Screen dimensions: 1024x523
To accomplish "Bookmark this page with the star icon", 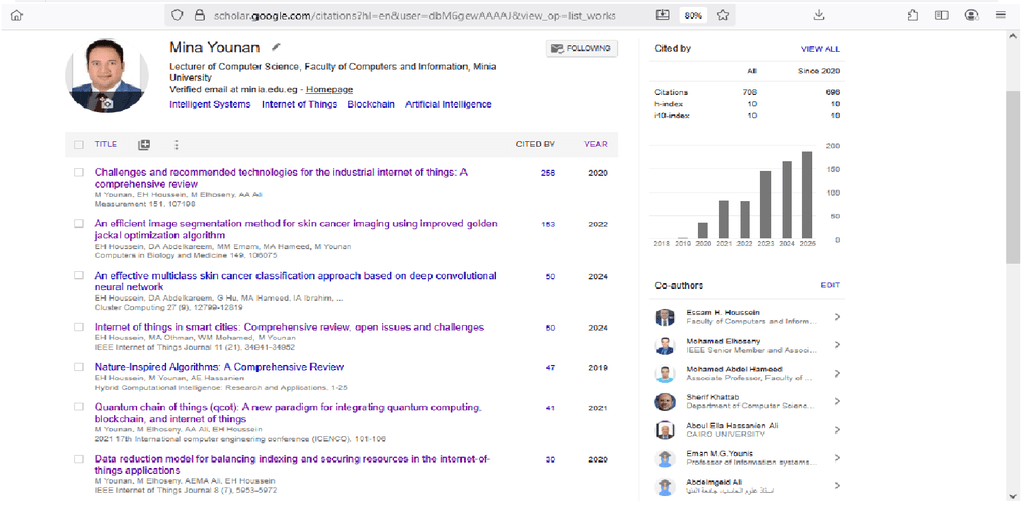I will (x=723, y=15).
